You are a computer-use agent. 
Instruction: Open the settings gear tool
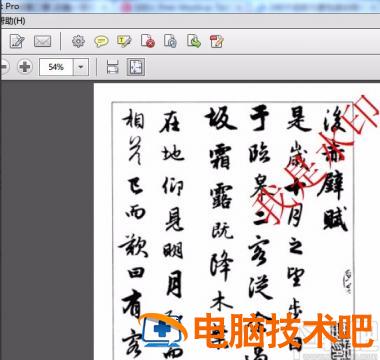[78, 41]
